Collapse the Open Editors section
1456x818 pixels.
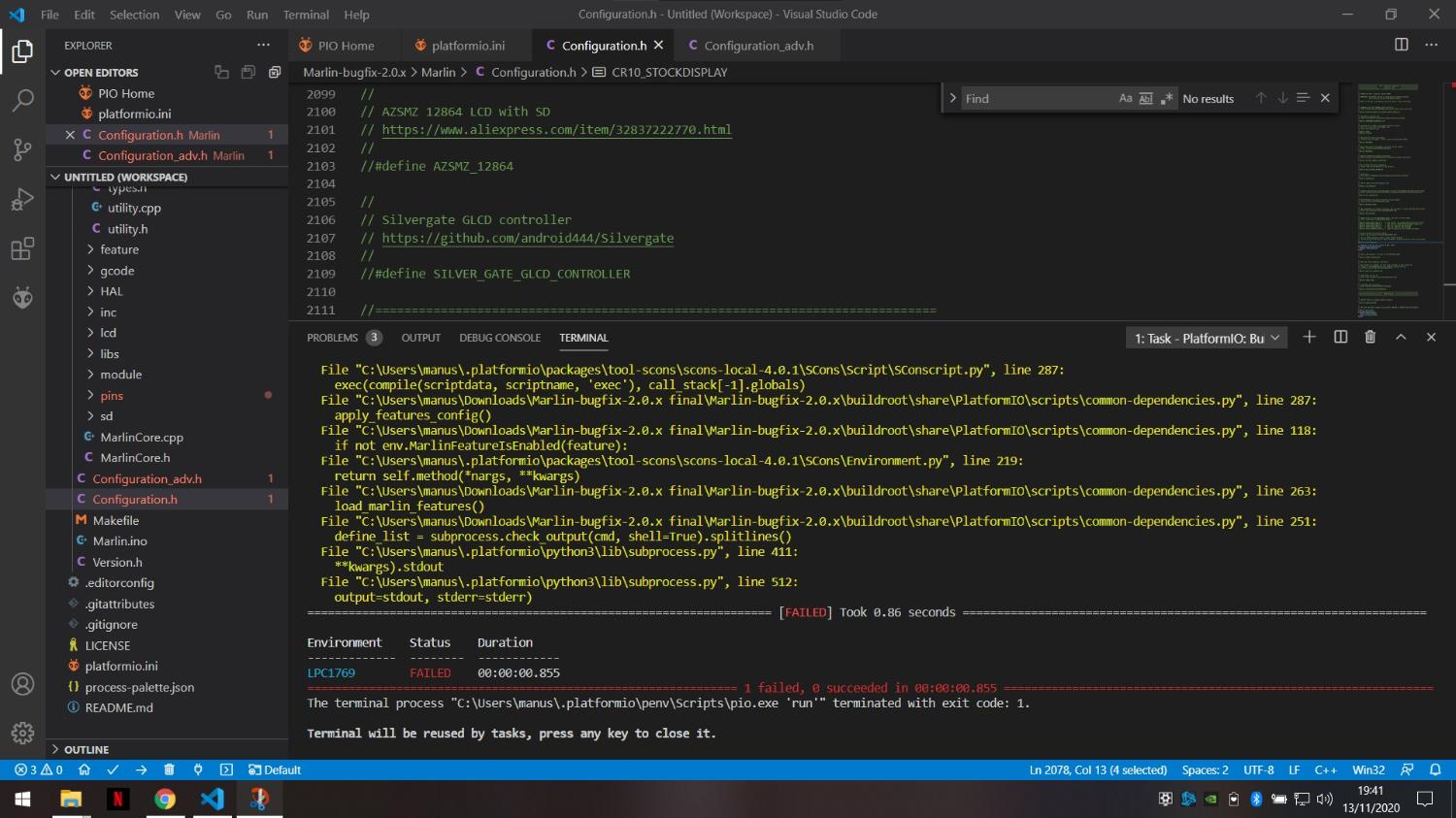click(x=101, y=73)
